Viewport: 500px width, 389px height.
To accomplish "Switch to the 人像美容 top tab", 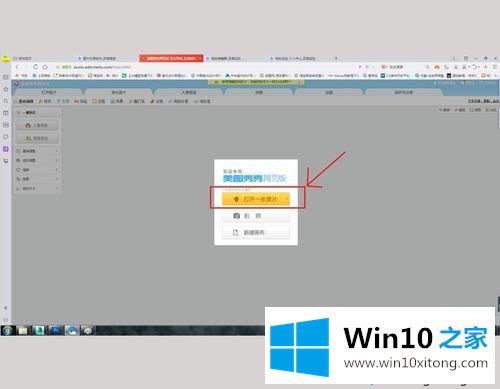I will tap(189, 92).
